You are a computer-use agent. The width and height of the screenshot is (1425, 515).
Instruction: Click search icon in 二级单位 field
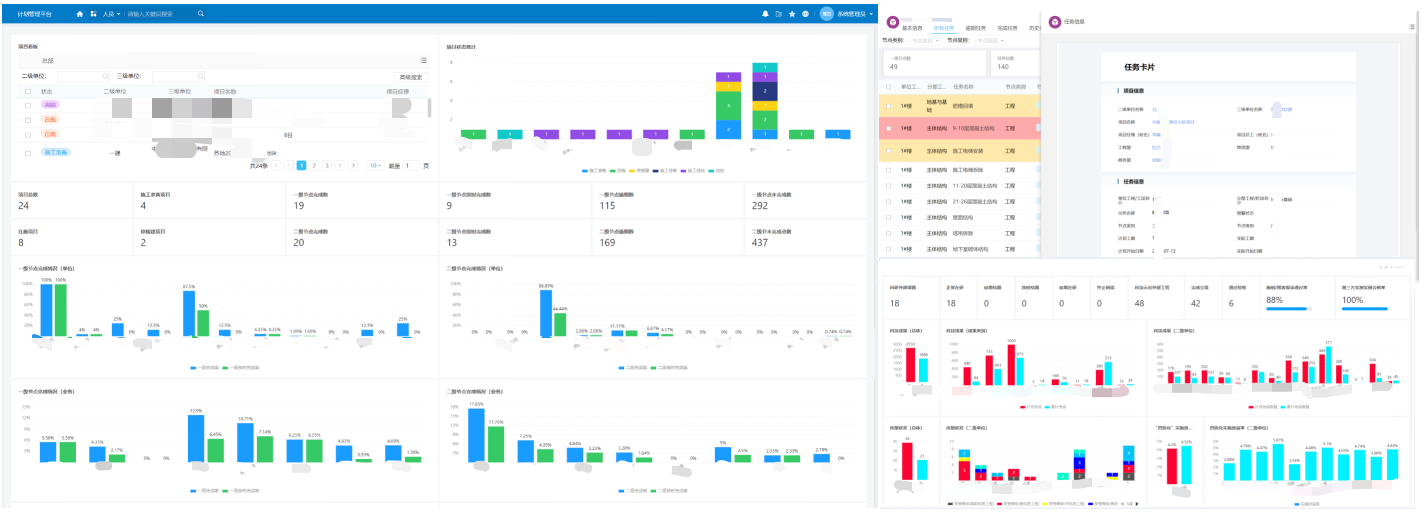click(106, 76)
